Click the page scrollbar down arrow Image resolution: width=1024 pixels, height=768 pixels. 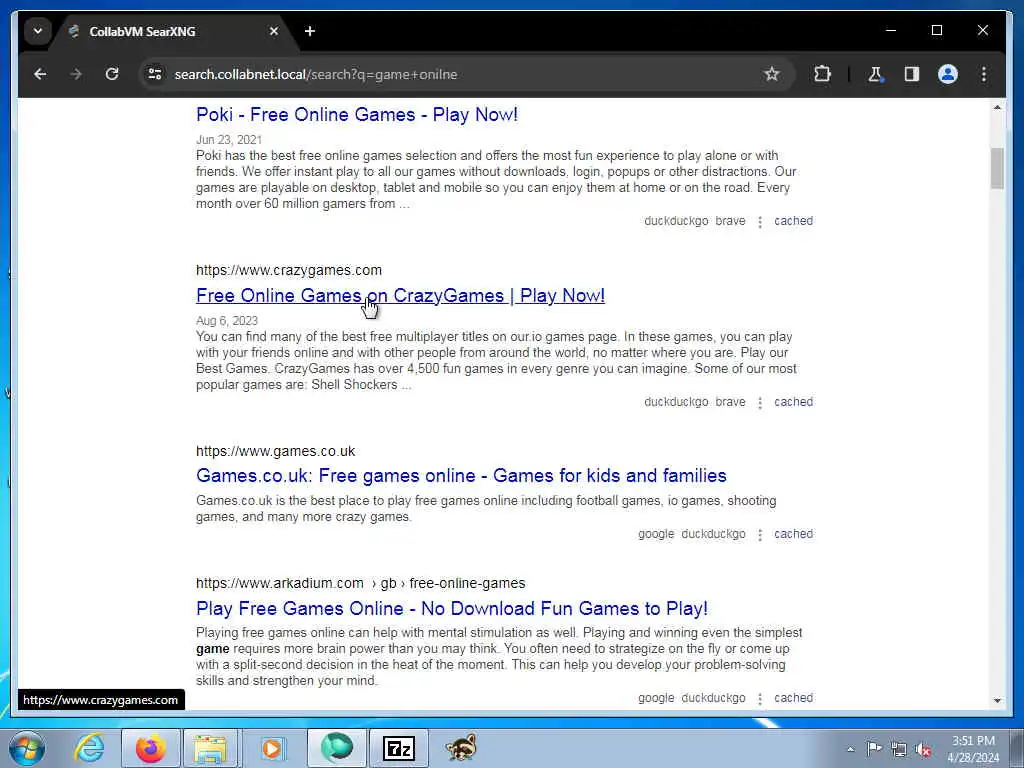click(x=997, y=701)
